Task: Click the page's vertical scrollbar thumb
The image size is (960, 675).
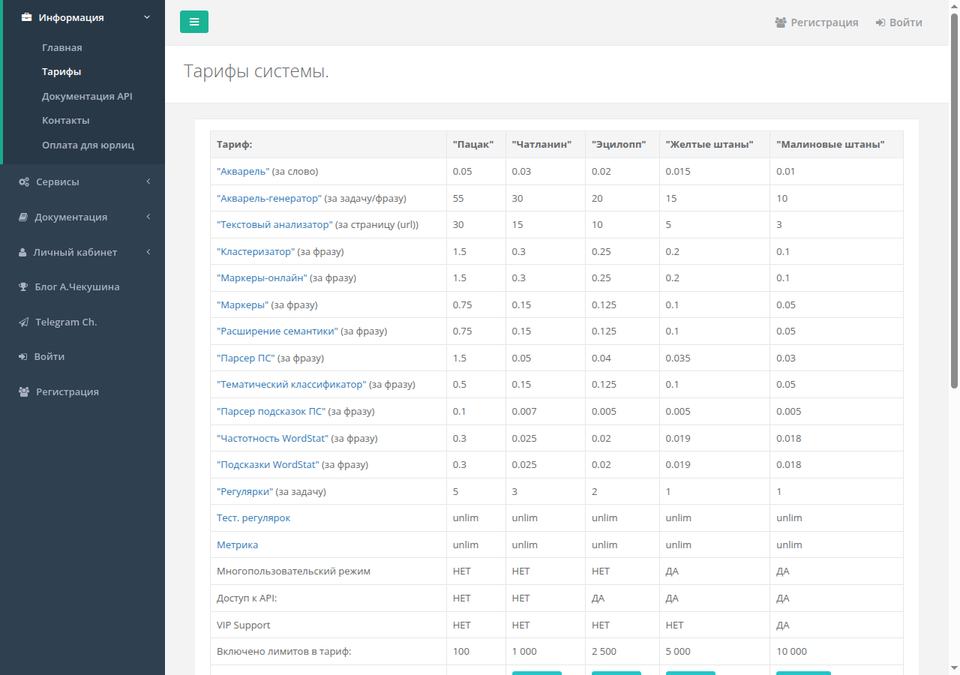Action: 954,199
